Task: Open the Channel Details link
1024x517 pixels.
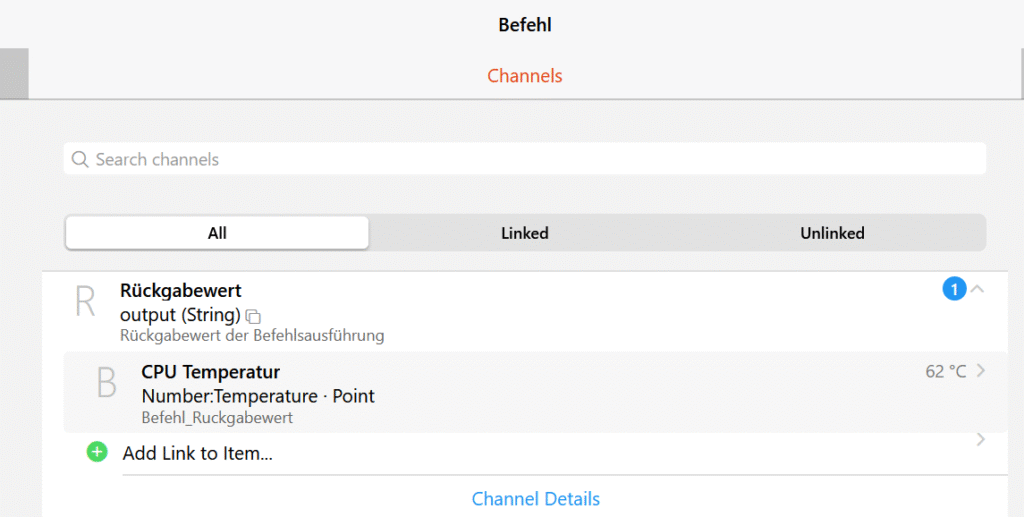Action: [536, 499]
